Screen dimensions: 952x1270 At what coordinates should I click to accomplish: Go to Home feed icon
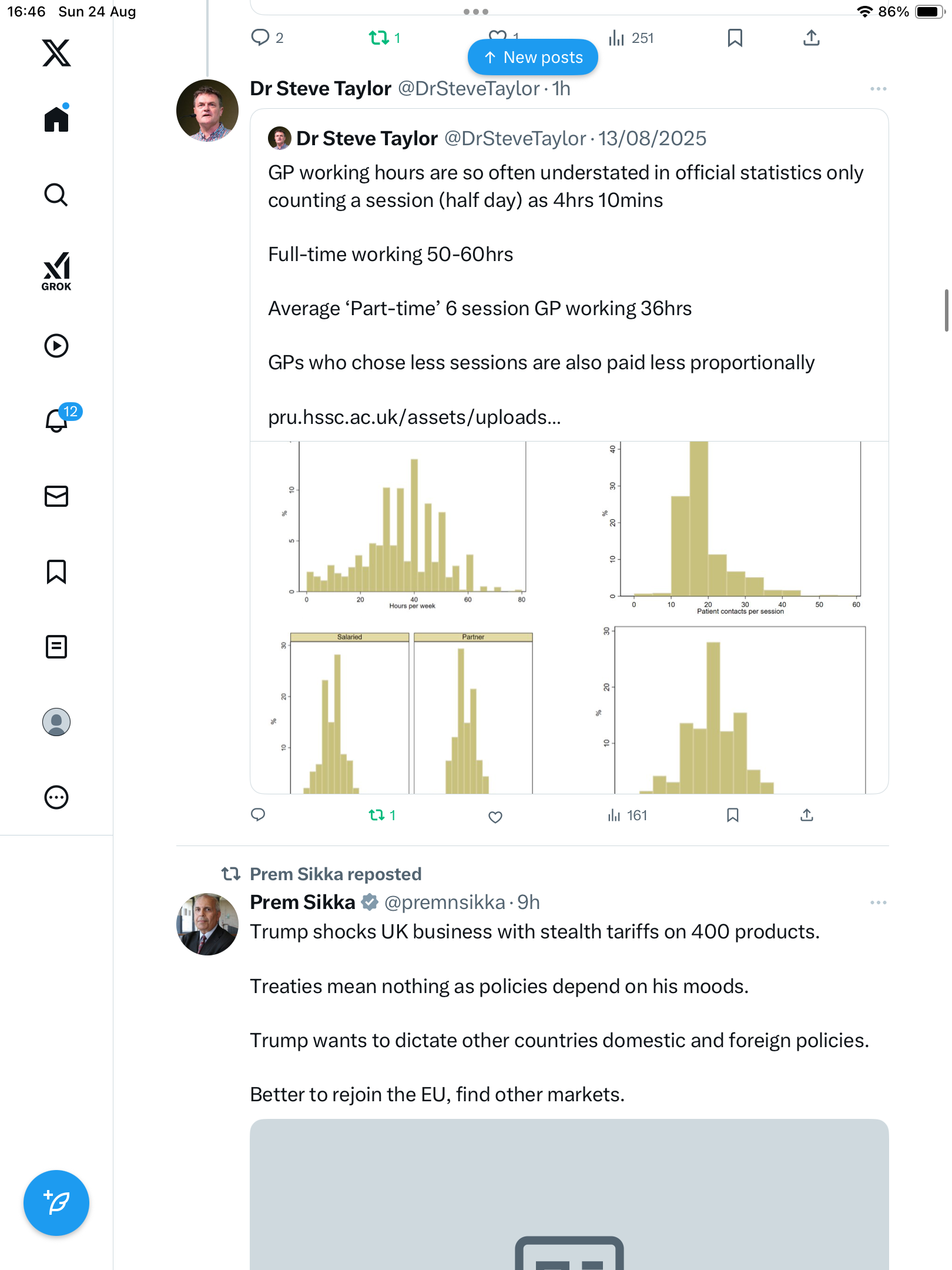pos(56,119)
